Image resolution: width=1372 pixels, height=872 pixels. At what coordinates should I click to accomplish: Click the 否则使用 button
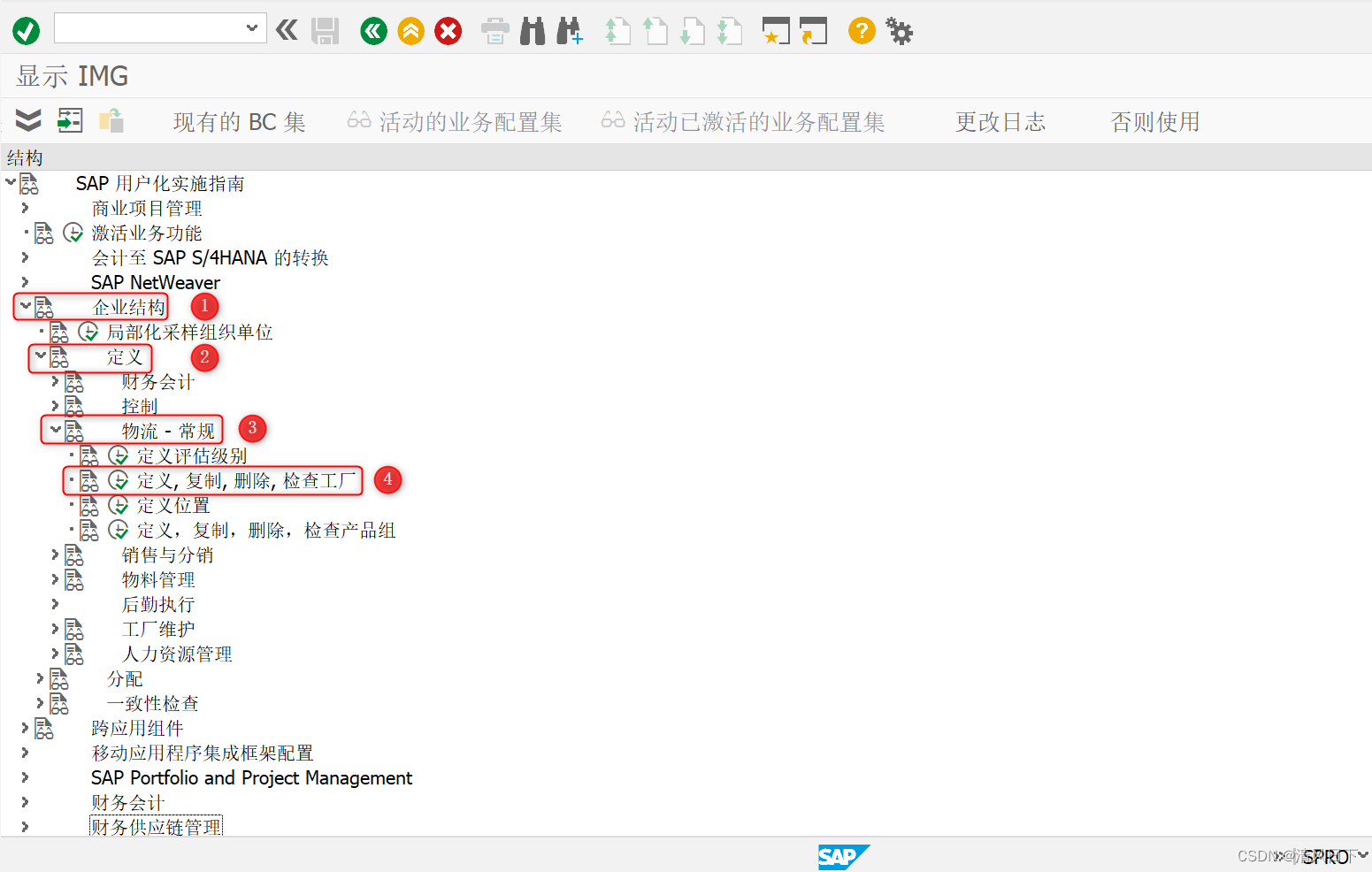(1154, 121)
